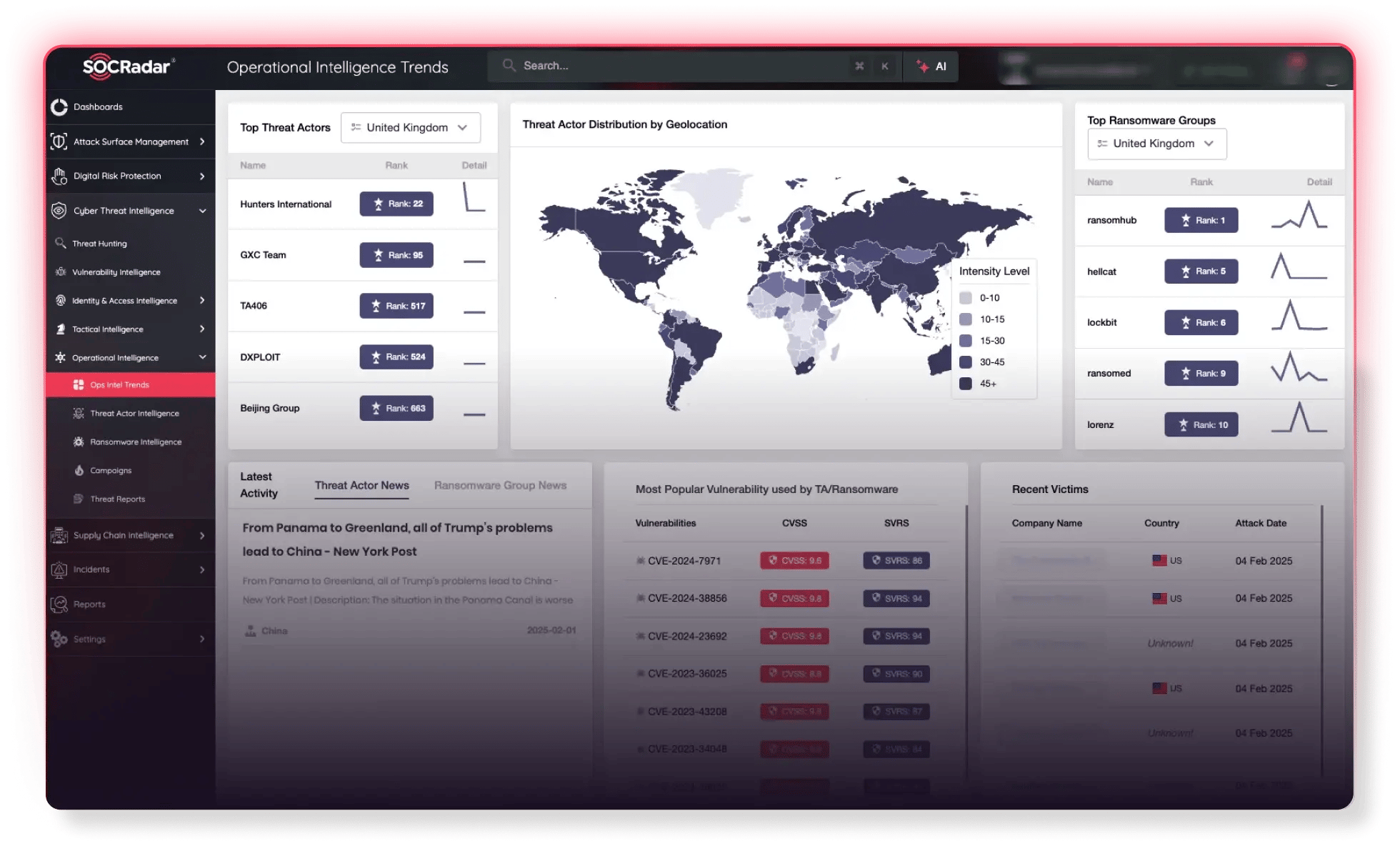This screenshot has height=861, width=1400.
Task: Switch to Ransomware Group News tab
Action: 500,485
